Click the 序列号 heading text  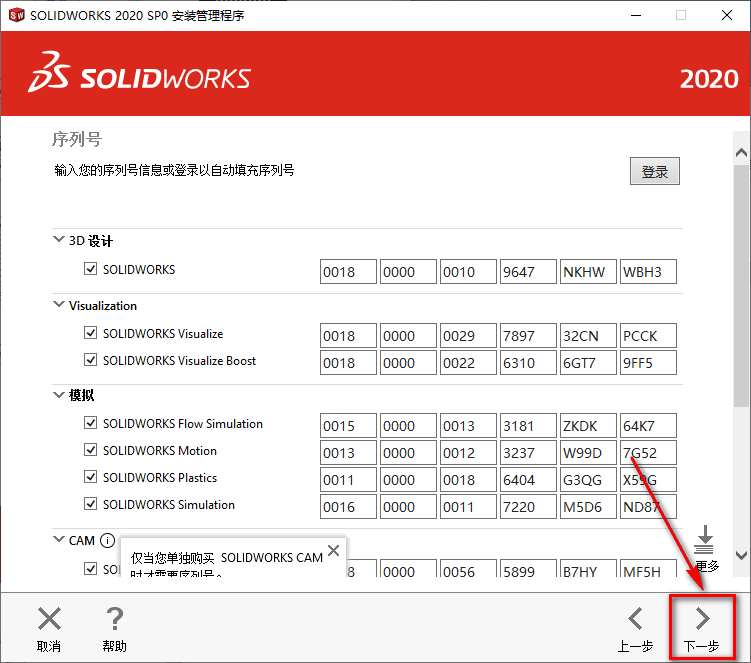click(x=77, y=139)
